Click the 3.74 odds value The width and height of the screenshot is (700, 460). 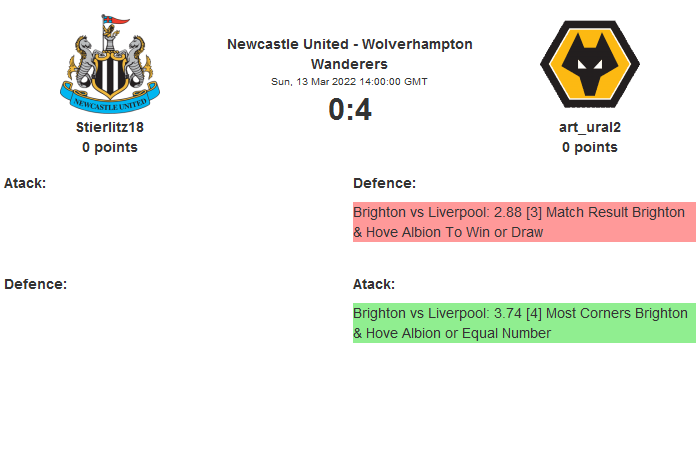point(509,313)
